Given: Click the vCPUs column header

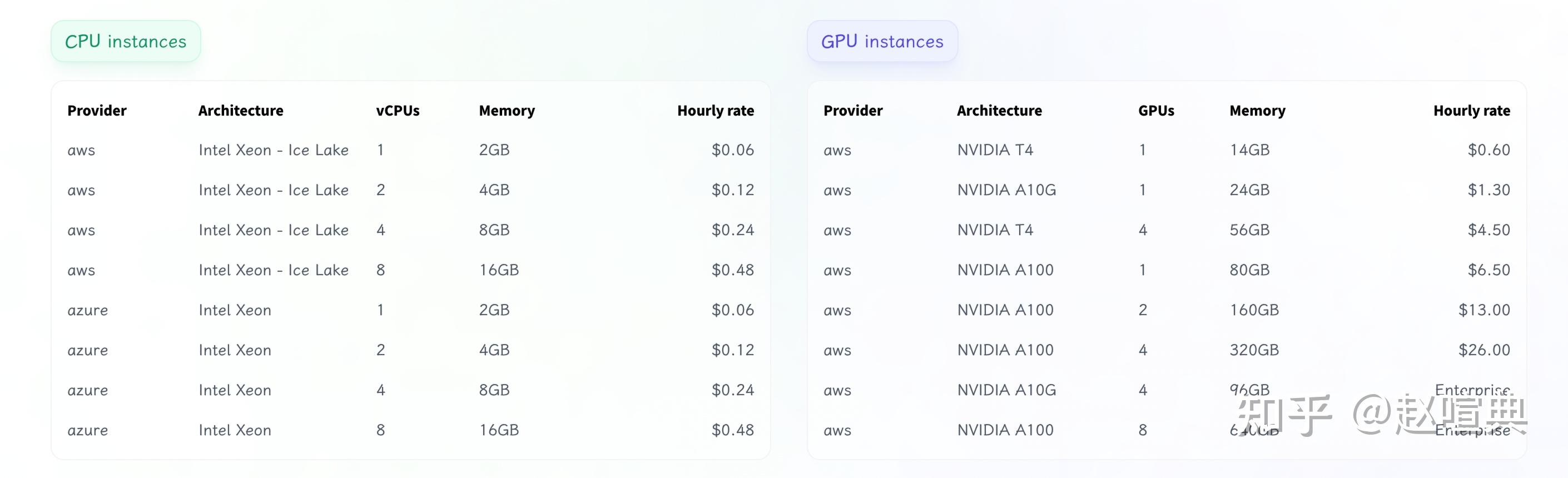Looking at the screenshot, I should click(x=398, y=111).
